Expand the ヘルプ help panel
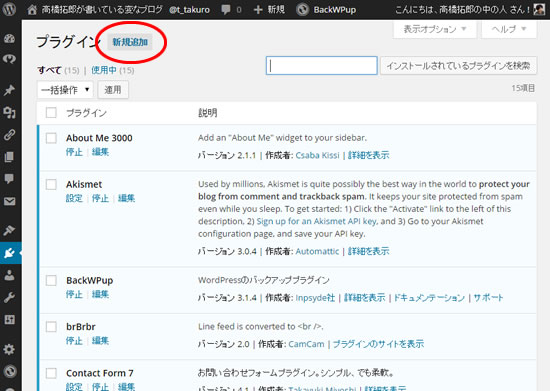Viewport: 550px width, 391px height. [x=509, y=29]
